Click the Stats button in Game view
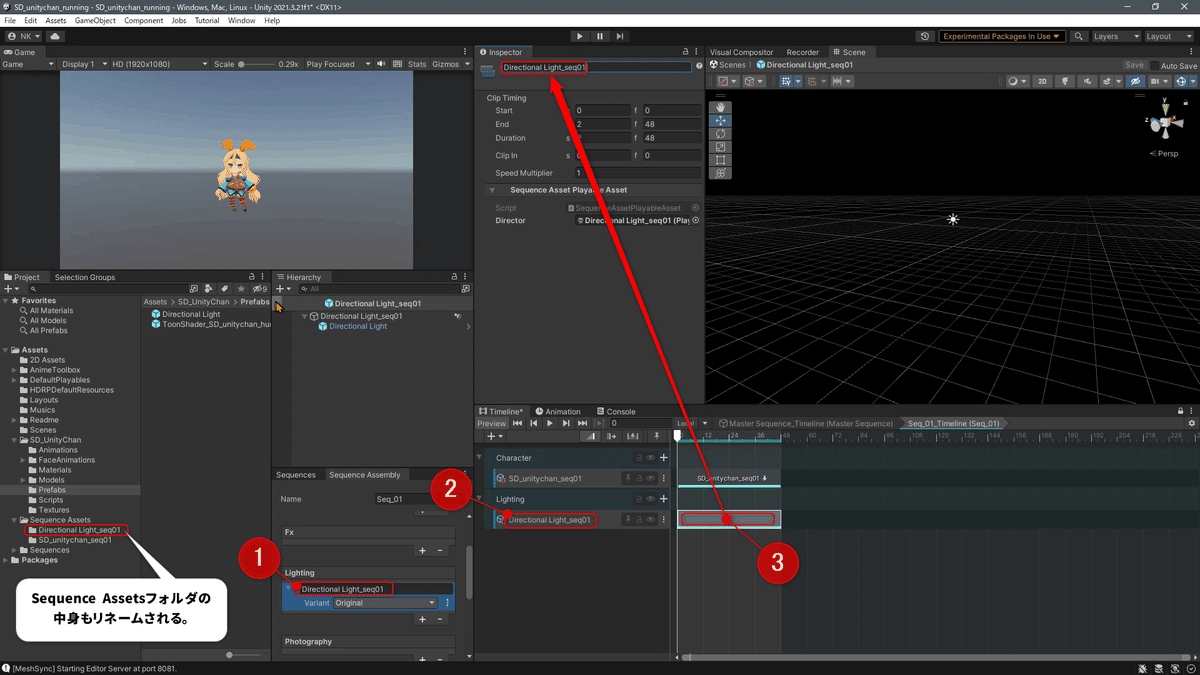Viewport: 1200px width, 675px height. click(x=417, y=64)
